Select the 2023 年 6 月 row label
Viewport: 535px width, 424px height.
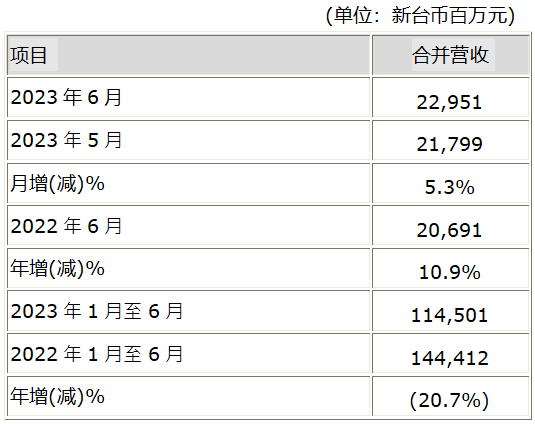(66, 97)
